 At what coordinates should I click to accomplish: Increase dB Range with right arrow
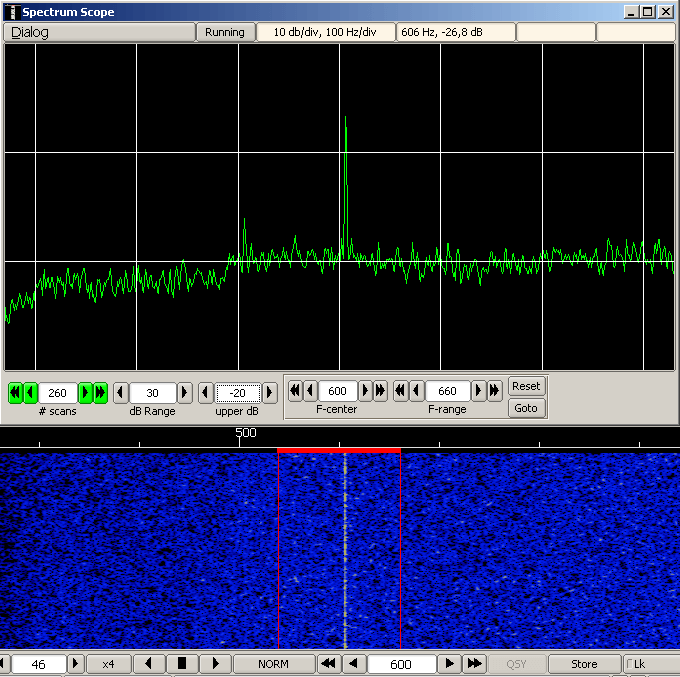(x=184, y=393)
